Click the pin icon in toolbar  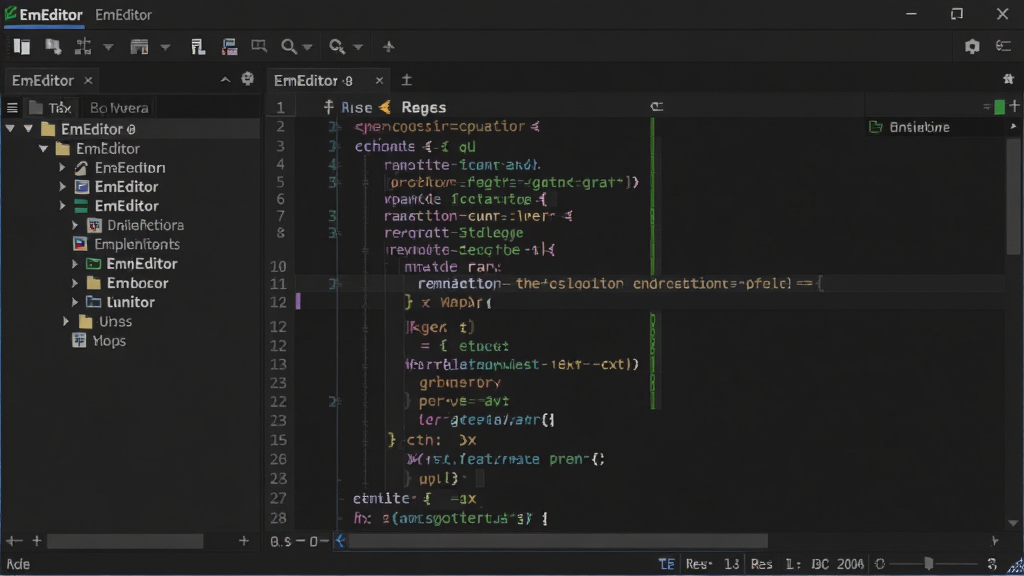point(389,46)
